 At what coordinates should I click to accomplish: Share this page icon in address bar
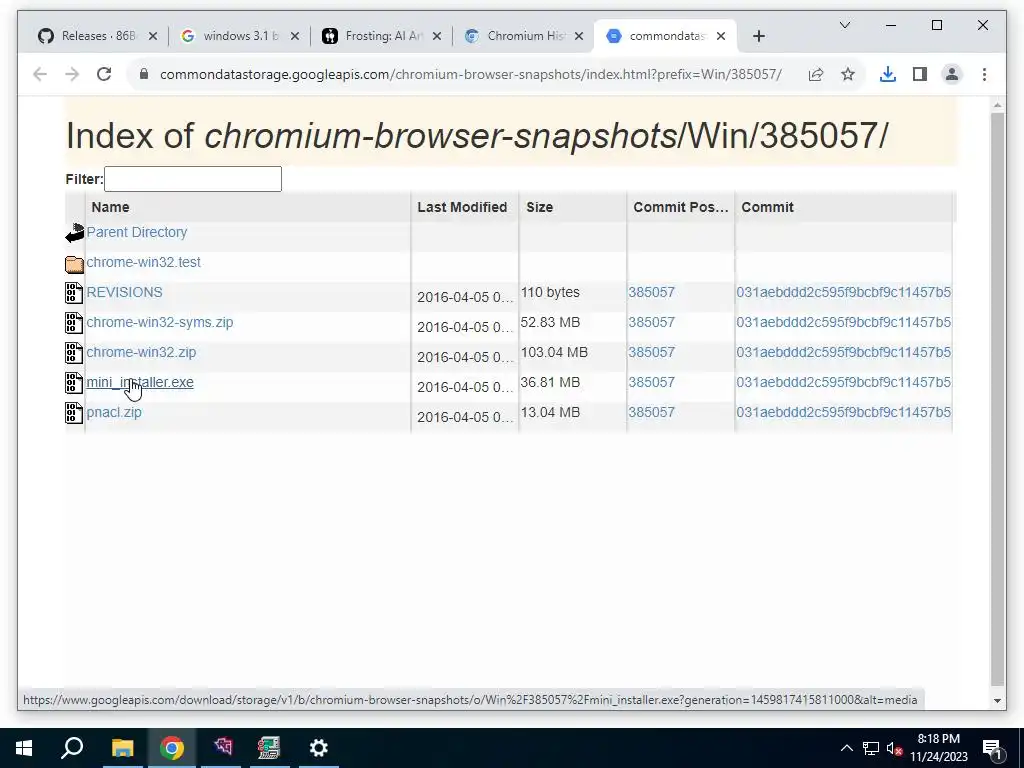[x=816, y=74]
